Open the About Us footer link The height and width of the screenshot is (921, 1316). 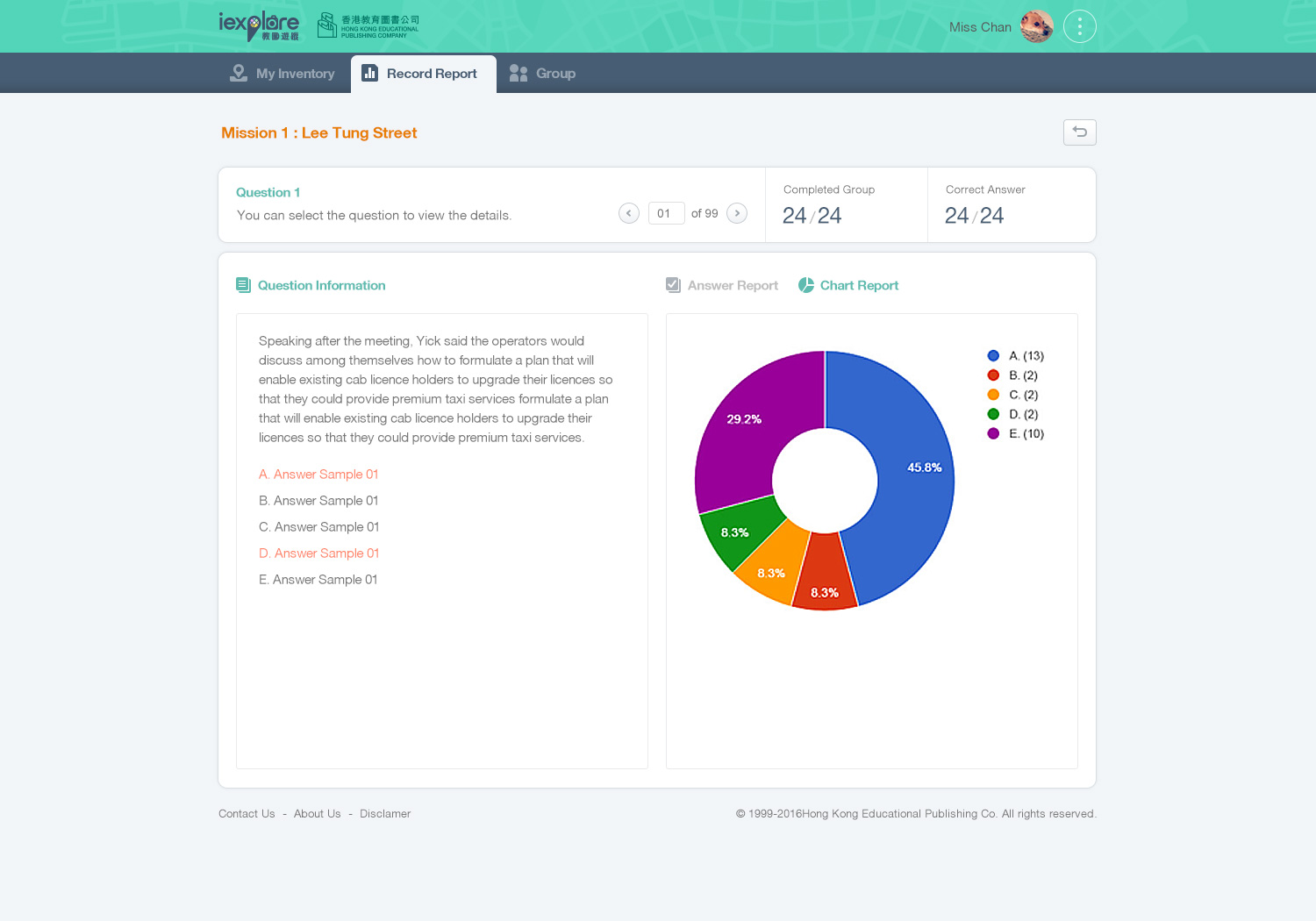(317, 814)
